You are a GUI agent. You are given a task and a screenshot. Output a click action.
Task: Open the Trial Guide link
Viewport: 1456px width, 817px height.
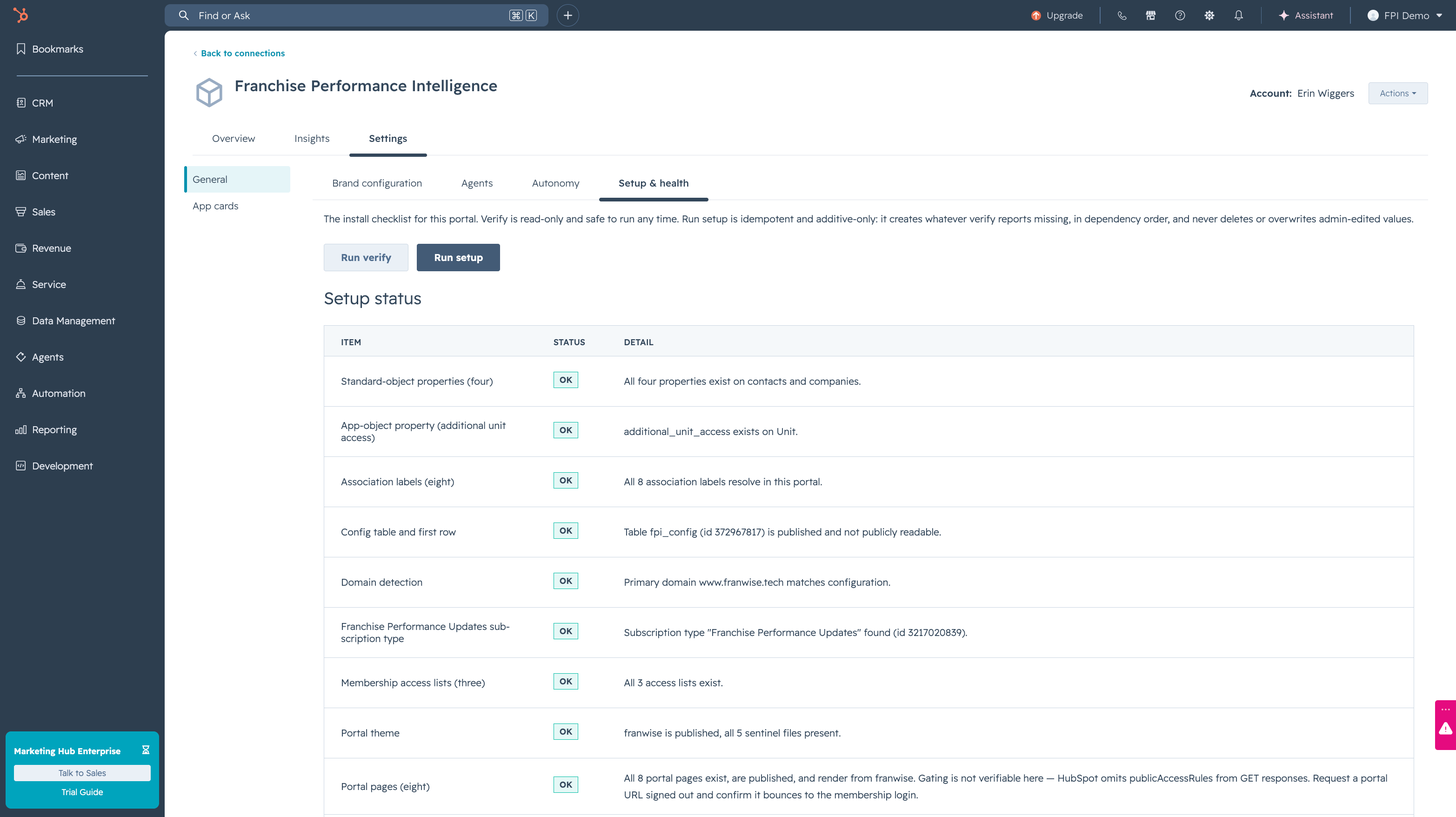point(82,792)
